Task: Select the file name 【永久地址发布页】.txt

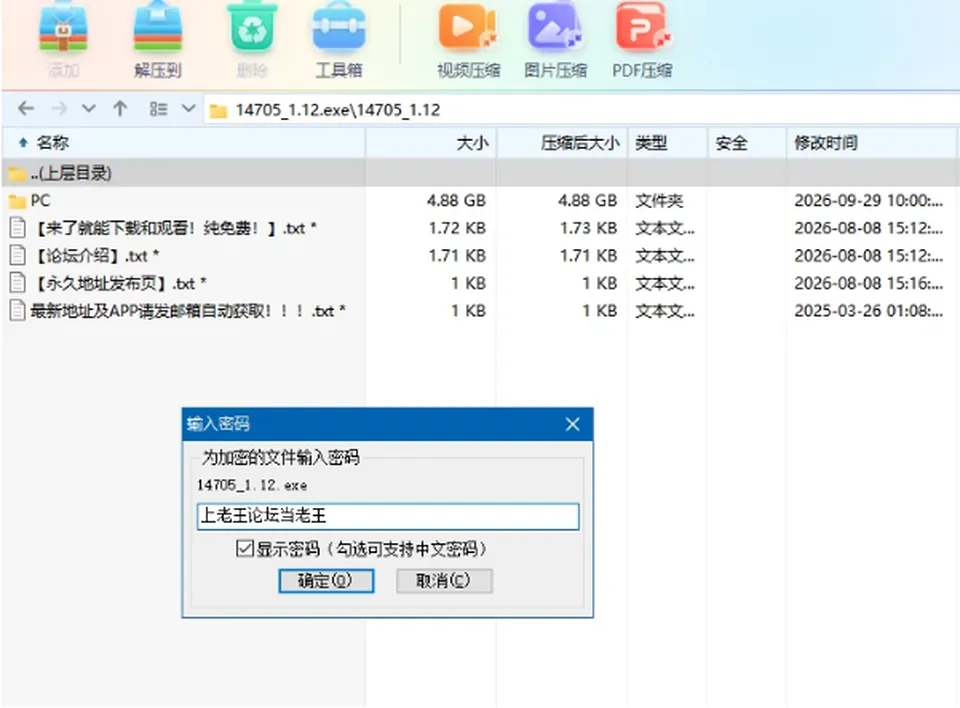Action: (x=118, y=283)
